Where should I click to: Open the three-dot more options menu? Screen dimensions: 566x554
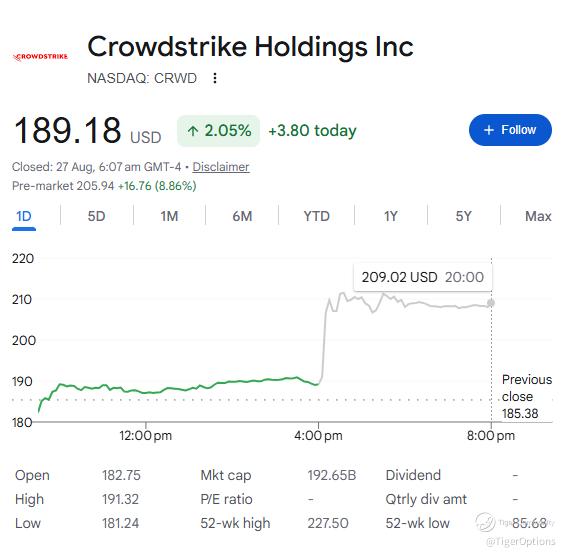[215, 78]
